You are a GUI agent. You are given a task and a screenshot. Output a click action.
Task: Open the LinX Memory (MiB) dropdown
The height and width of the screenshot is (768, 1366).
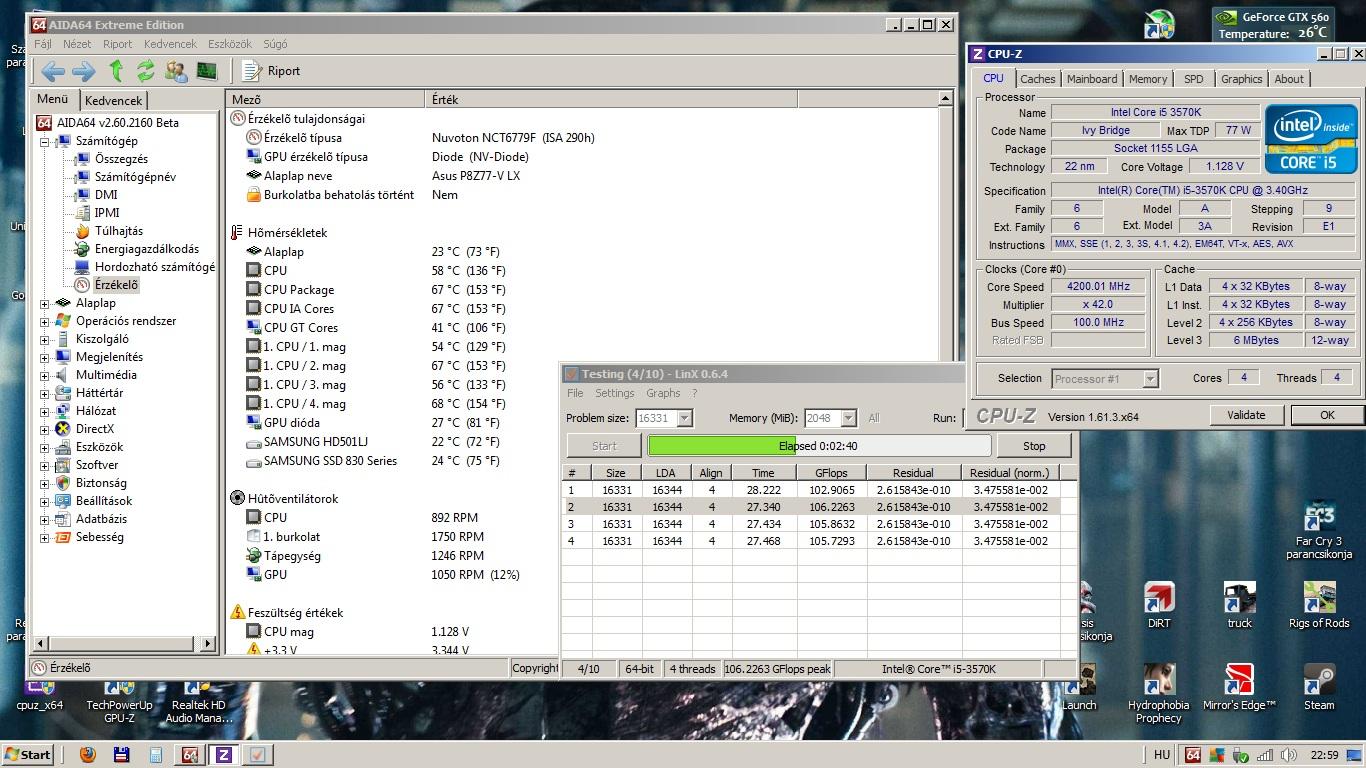tap(831, 418)
